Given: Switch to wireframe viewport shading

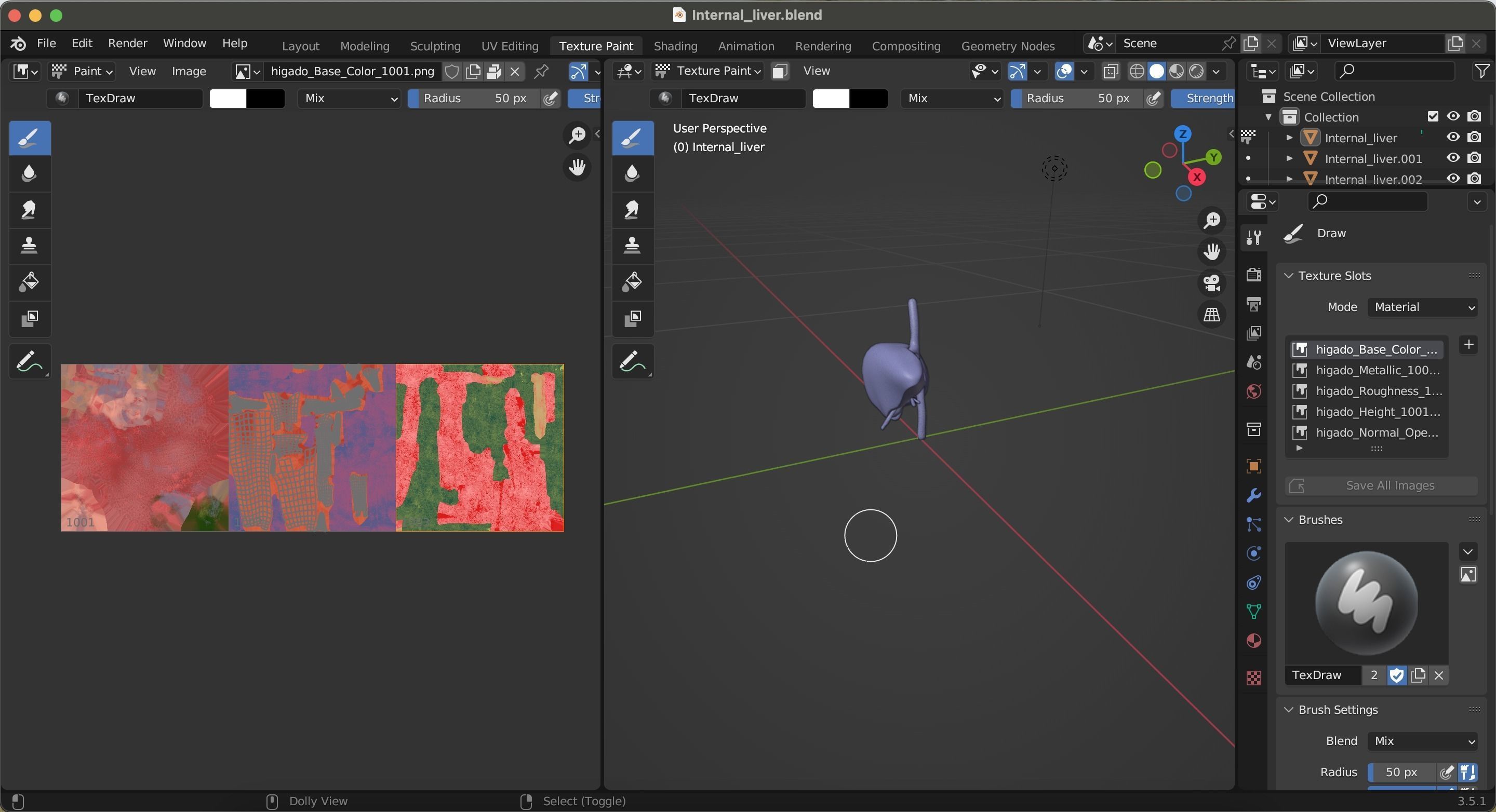Looking at the screenshot, I should point(1137,71).
